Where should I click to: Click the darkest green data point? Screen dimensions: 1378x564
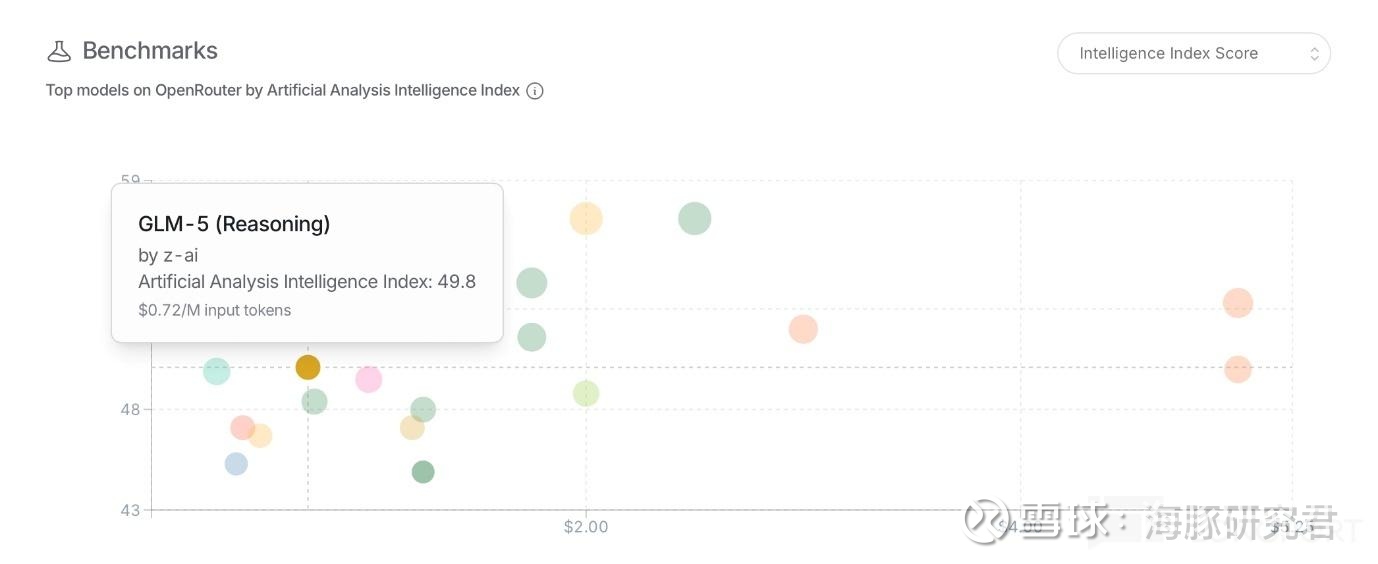tap(423, 472)
